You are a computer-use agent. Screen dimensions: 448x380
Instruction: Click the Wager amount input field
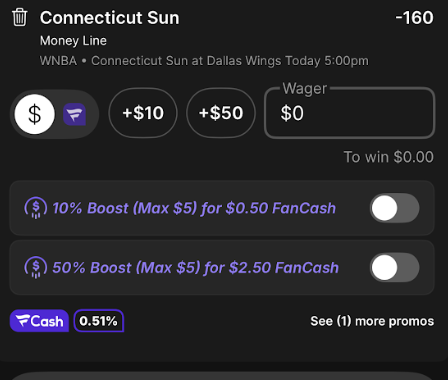(350, 113)
